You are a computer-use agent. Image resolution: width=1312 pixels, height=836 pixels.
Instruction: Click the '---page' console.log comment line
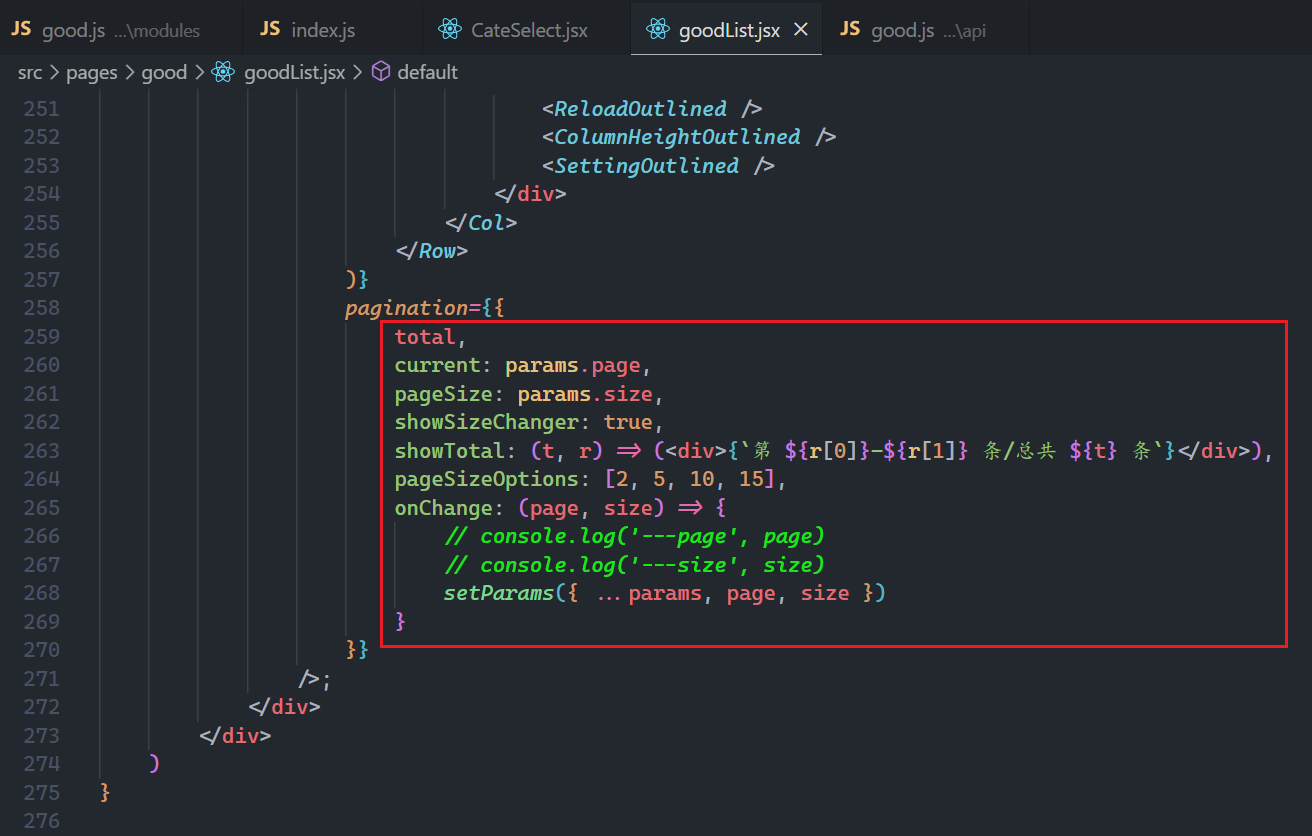635,536
